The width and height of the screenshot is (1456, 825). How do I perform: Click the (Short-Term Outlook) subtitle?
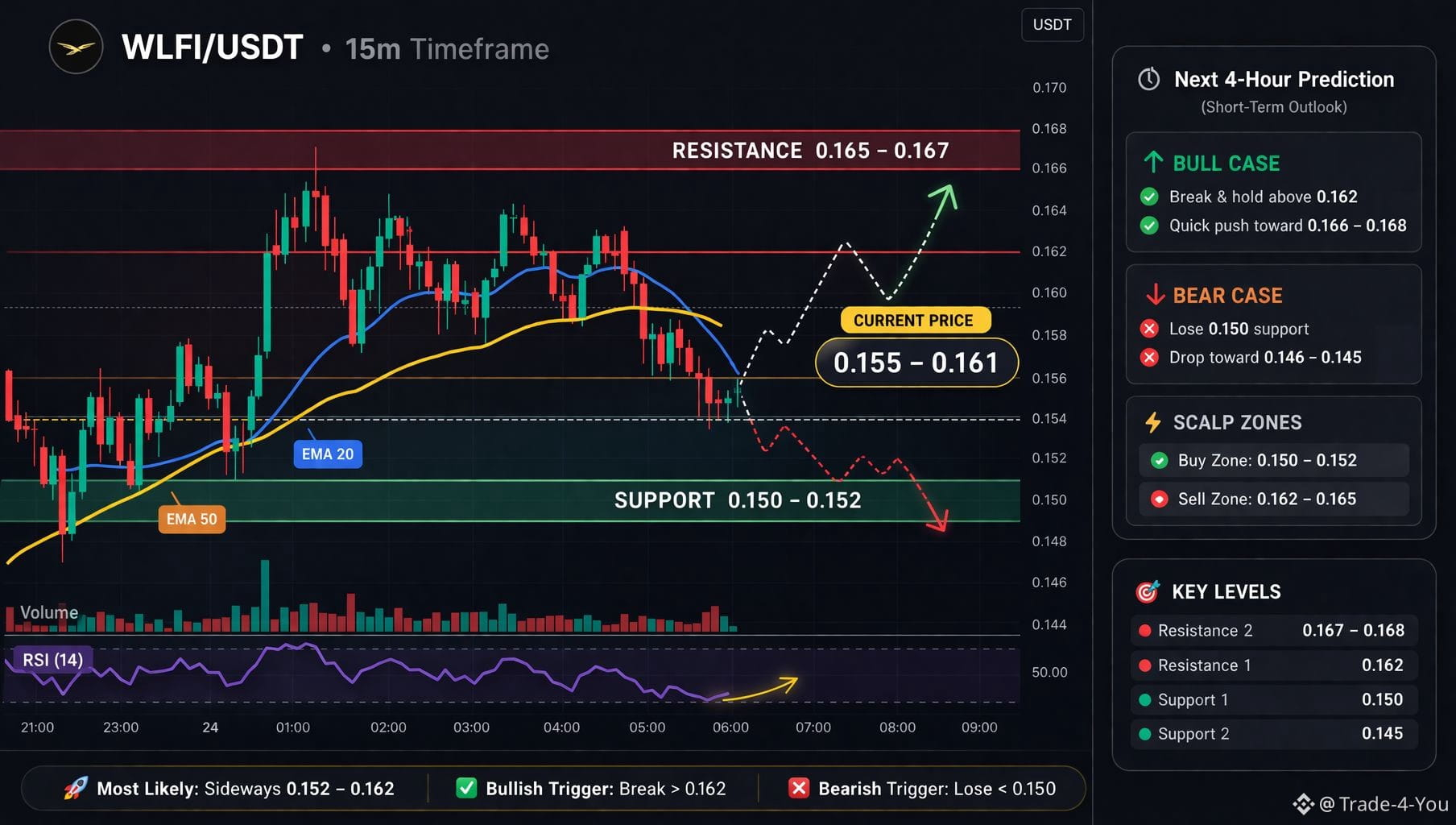tap(1274, 107)
